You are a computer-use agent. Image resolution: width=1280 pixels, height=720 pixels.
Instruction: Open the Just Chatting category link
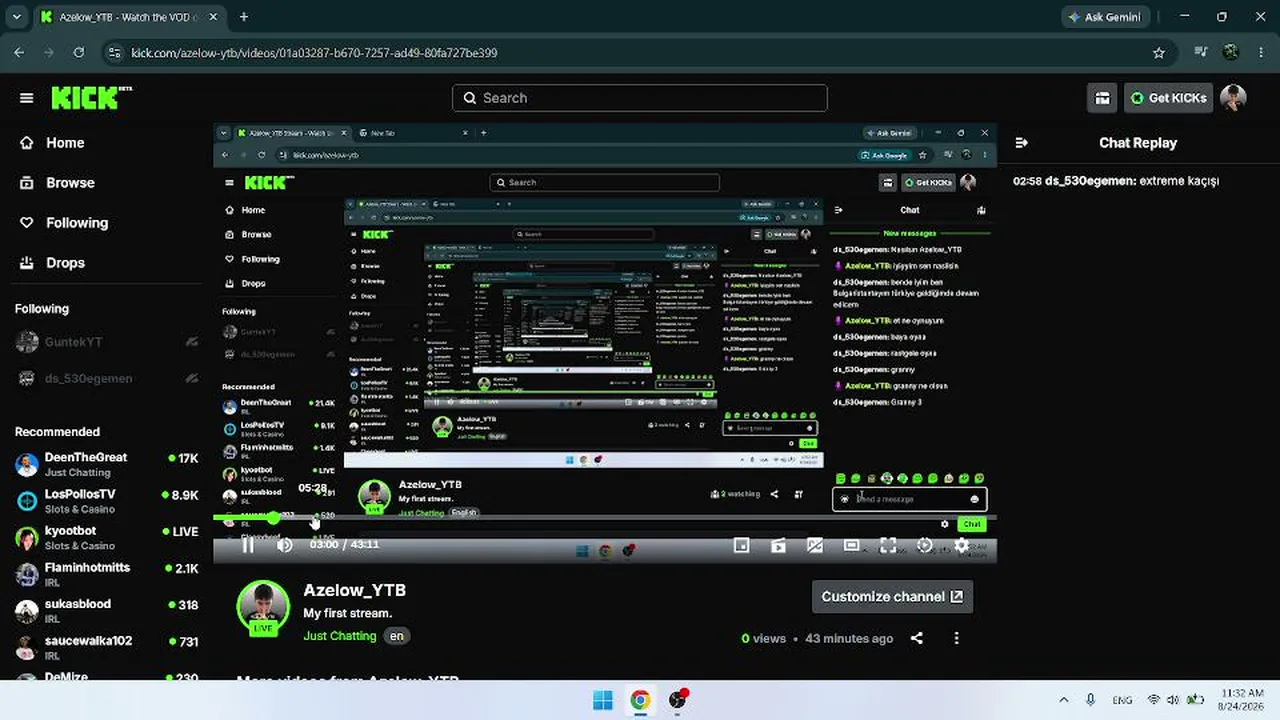(x=340, y=636)
